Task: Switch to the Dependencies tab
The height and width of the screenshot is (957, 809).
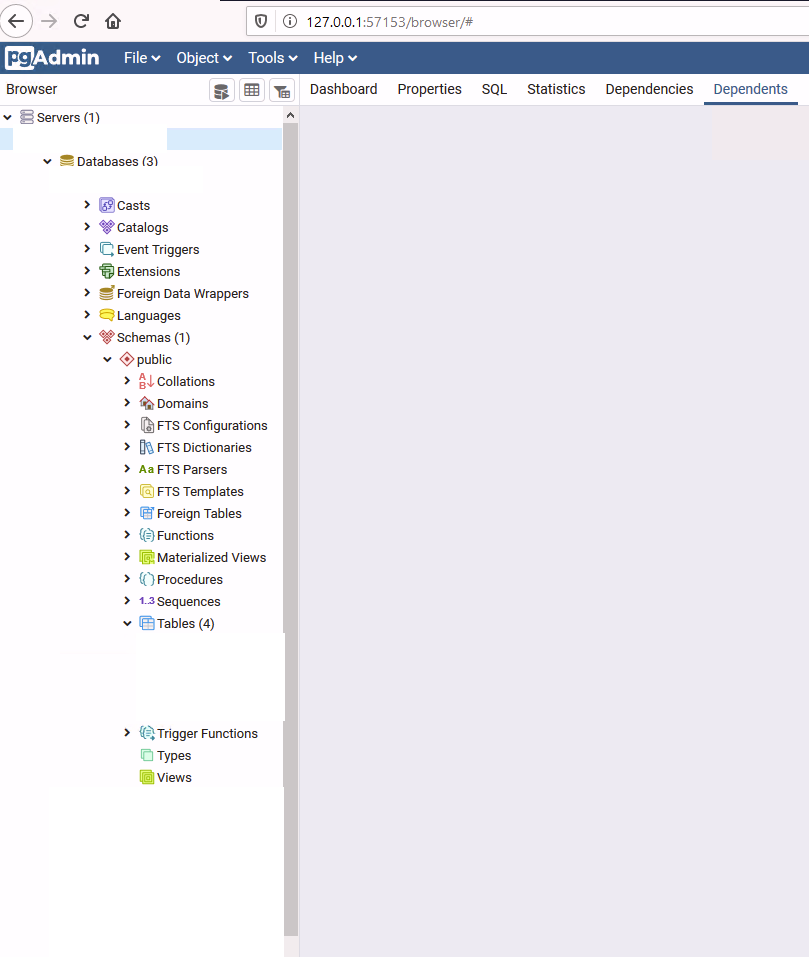Action: click(x=649, y=89)
